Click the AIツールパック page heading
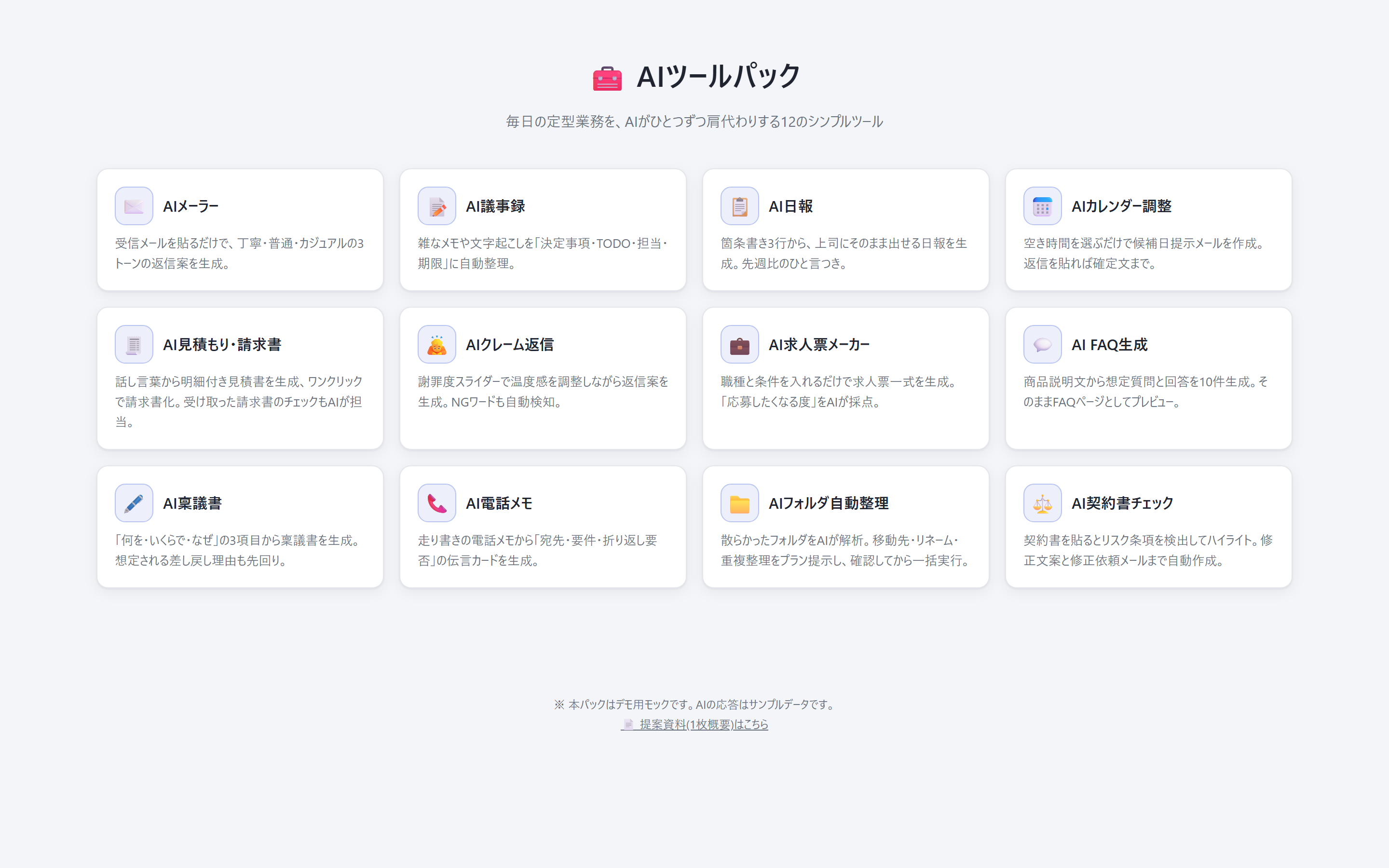This screenshot has width=1389, height=868. (x=719, y=76)
